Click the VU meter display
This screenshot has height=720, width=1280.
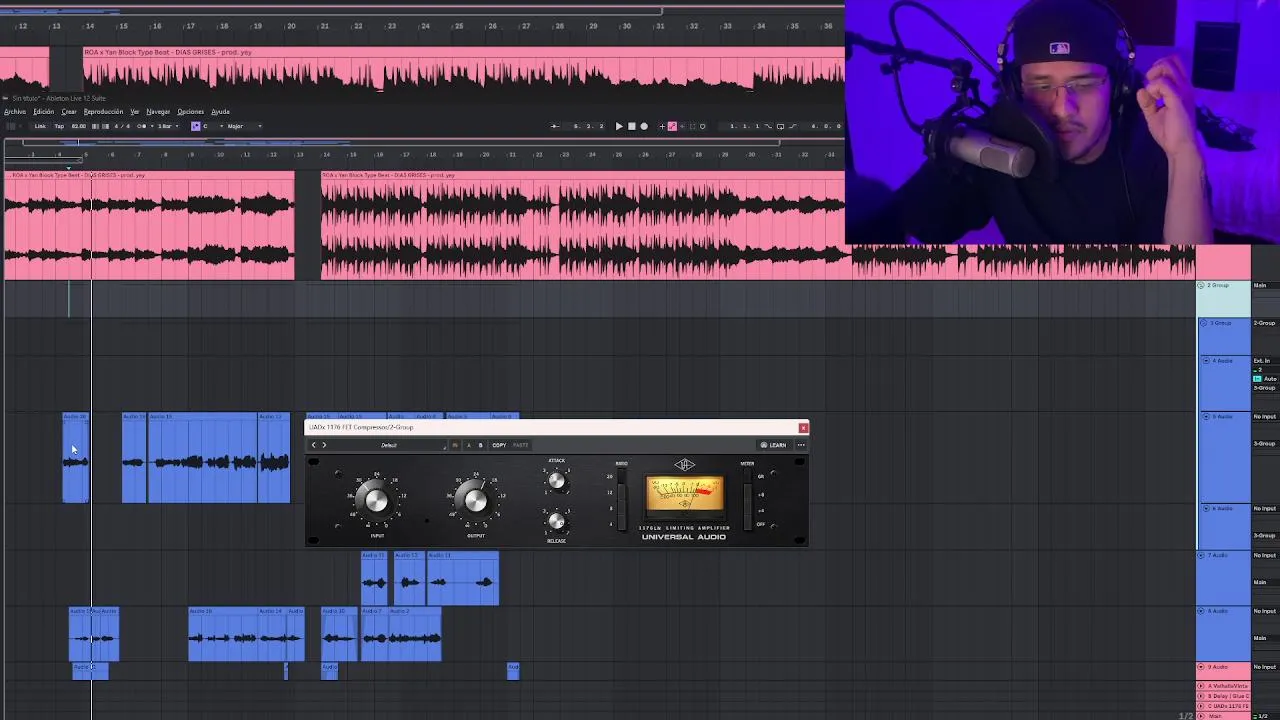685,493
